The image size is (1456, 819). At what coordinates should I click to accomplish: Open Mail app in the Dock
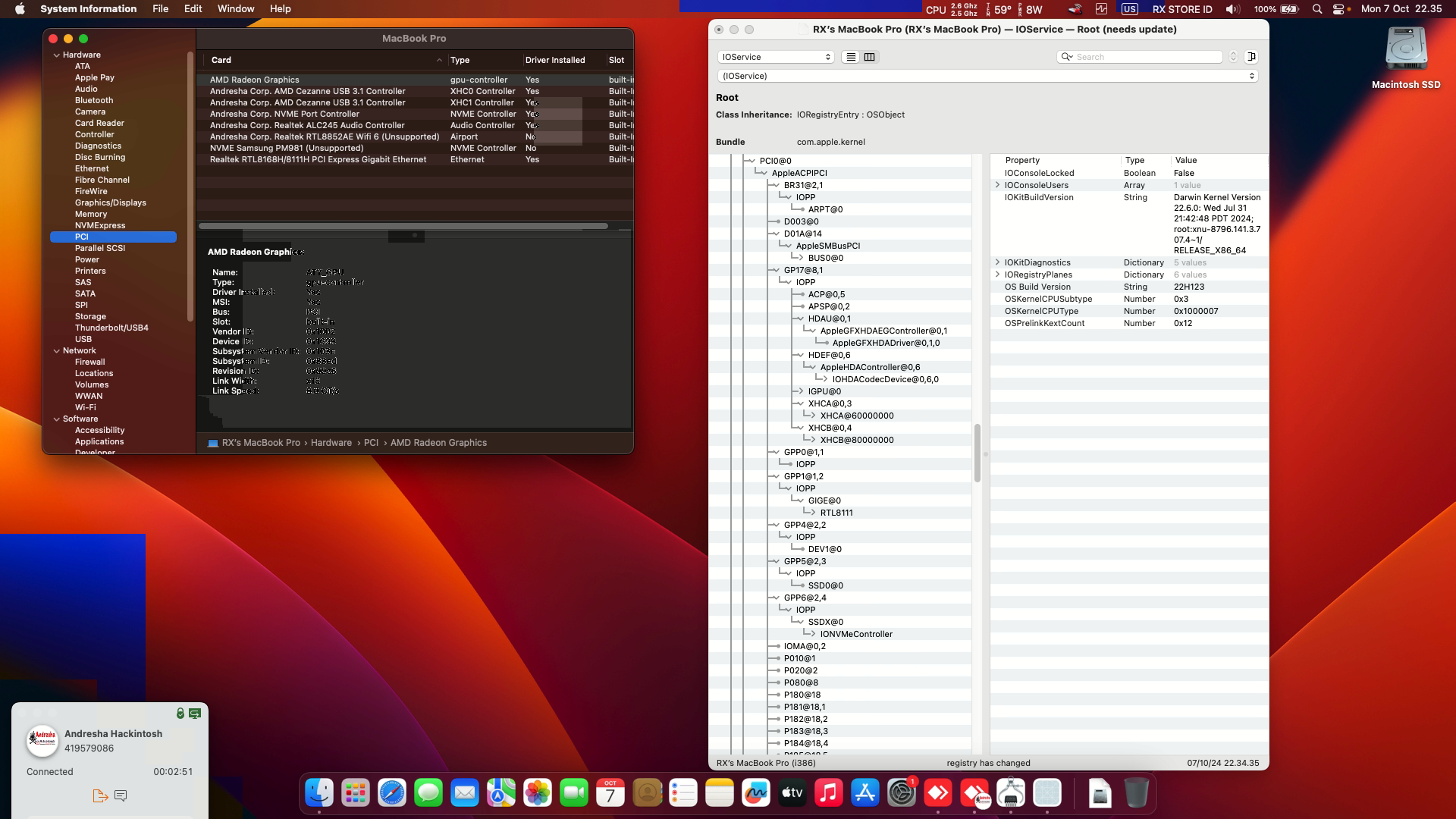pyautogui.click(x=465, y=793)
